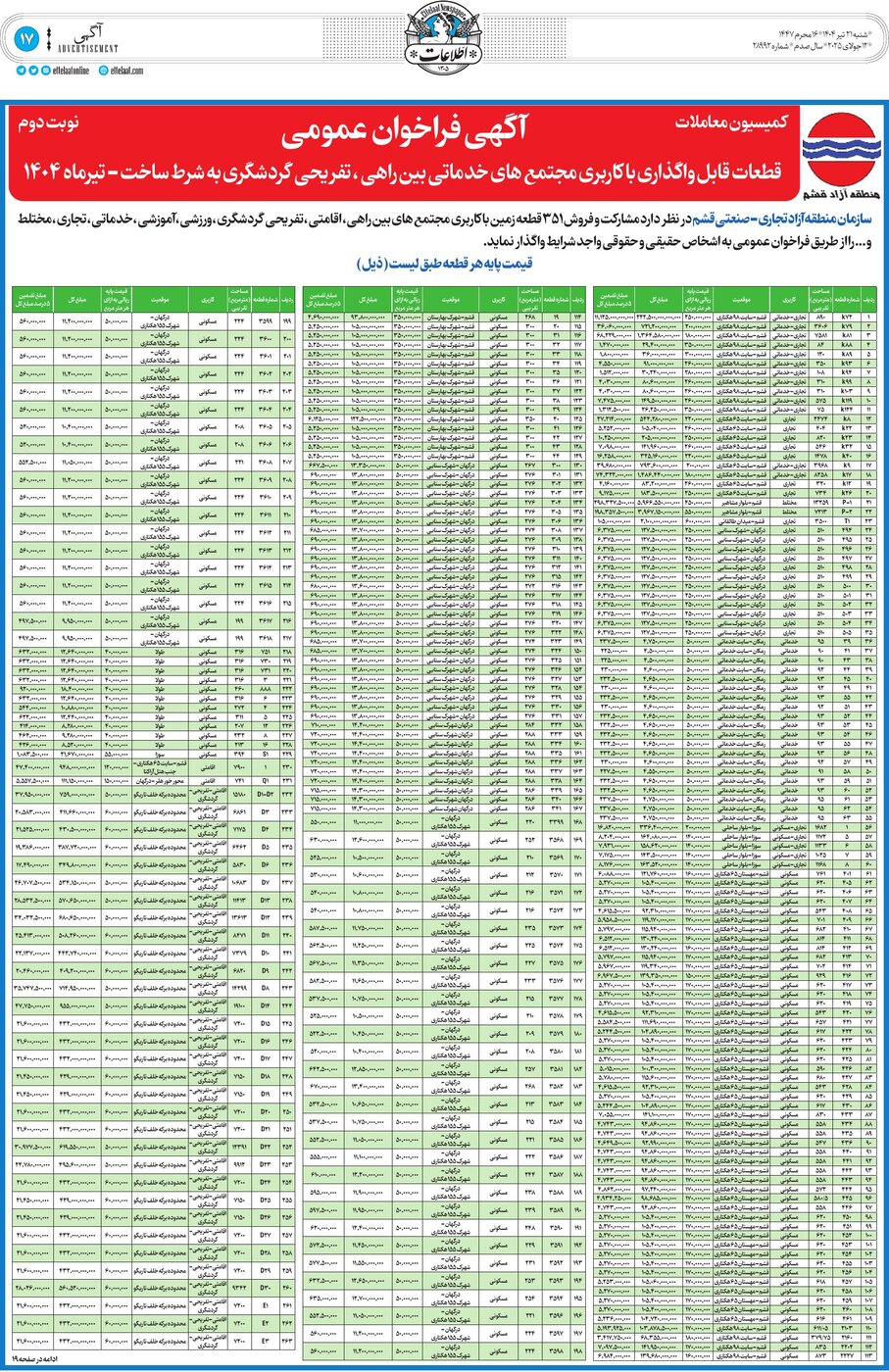Click the Instagram icon beside ettelaatonline

pyautogui.click(x=45, y=71)
